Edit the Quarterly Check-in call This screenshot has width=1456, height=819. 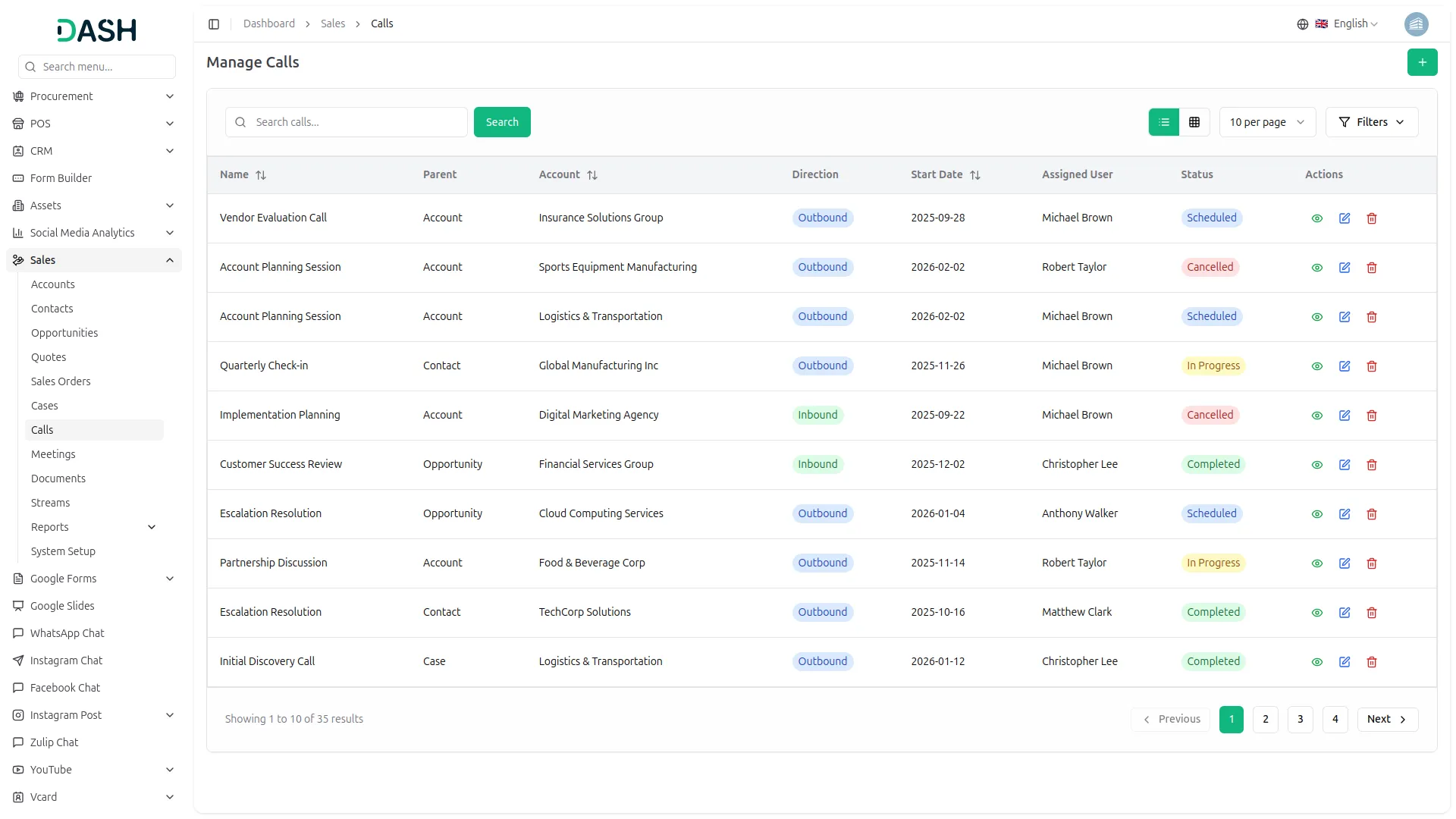coord(1345,366)
